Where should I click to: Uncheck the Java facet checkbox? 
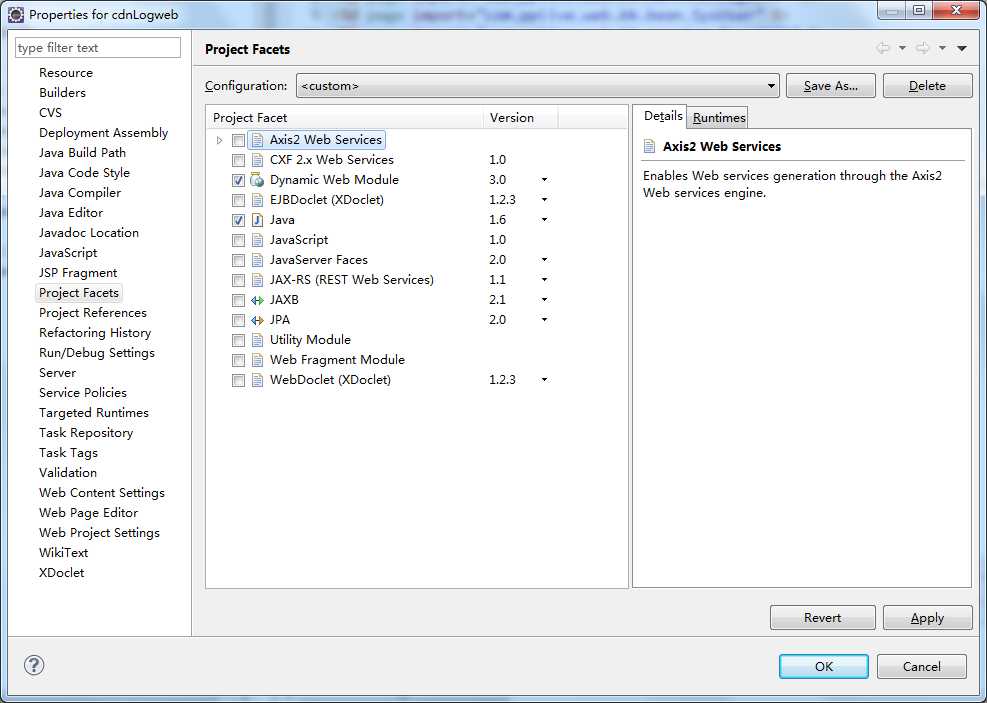(239, 220)
